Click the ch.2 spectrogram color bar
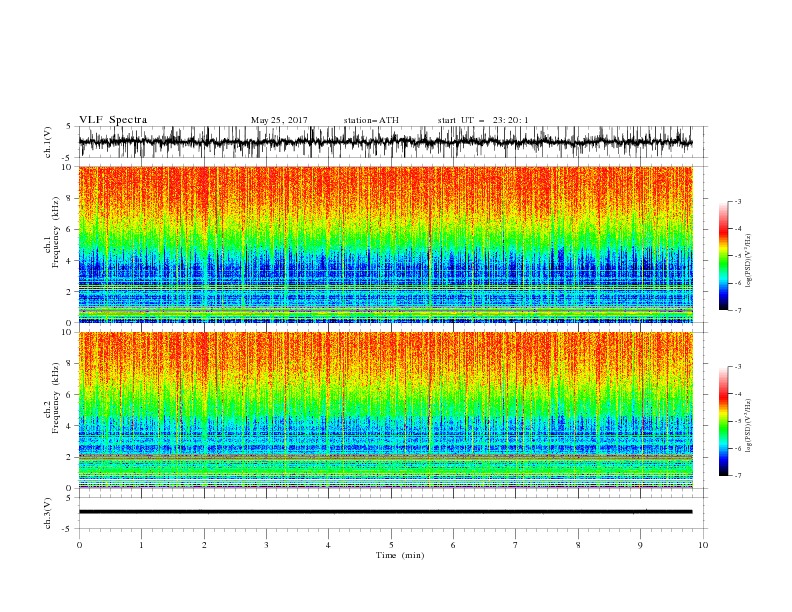 click(723, 421)
